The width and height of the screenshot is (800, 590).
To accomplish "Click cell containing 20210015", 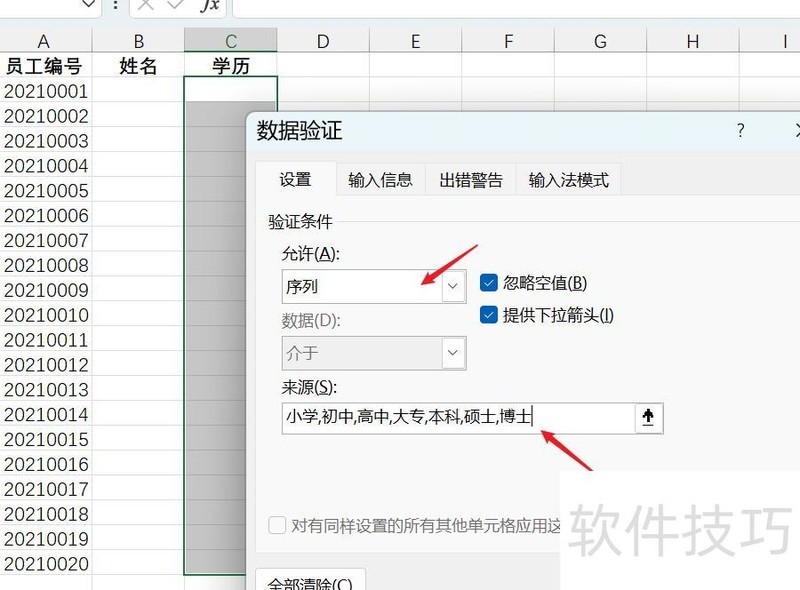I will (x=45, y=439).
